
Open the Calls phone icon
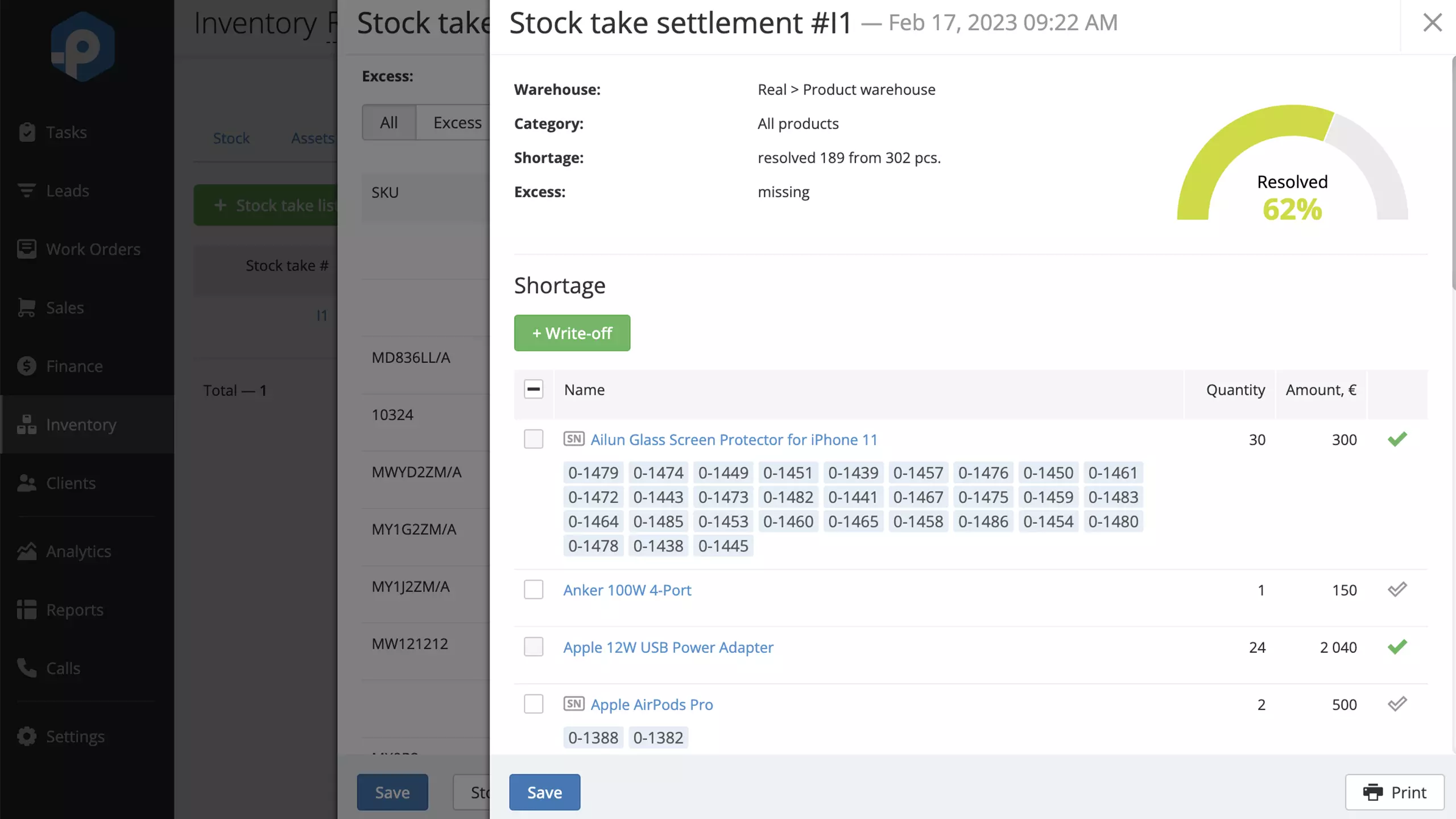click(x=27, y=668)
